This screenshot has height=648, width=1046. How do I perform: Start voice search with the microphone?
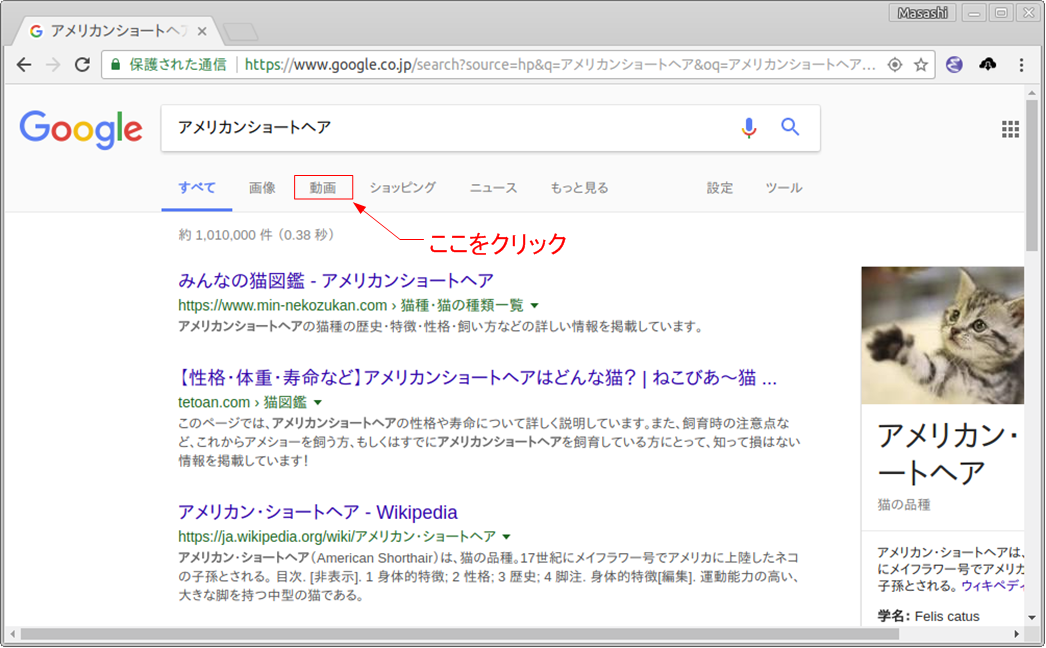(749, 127)
